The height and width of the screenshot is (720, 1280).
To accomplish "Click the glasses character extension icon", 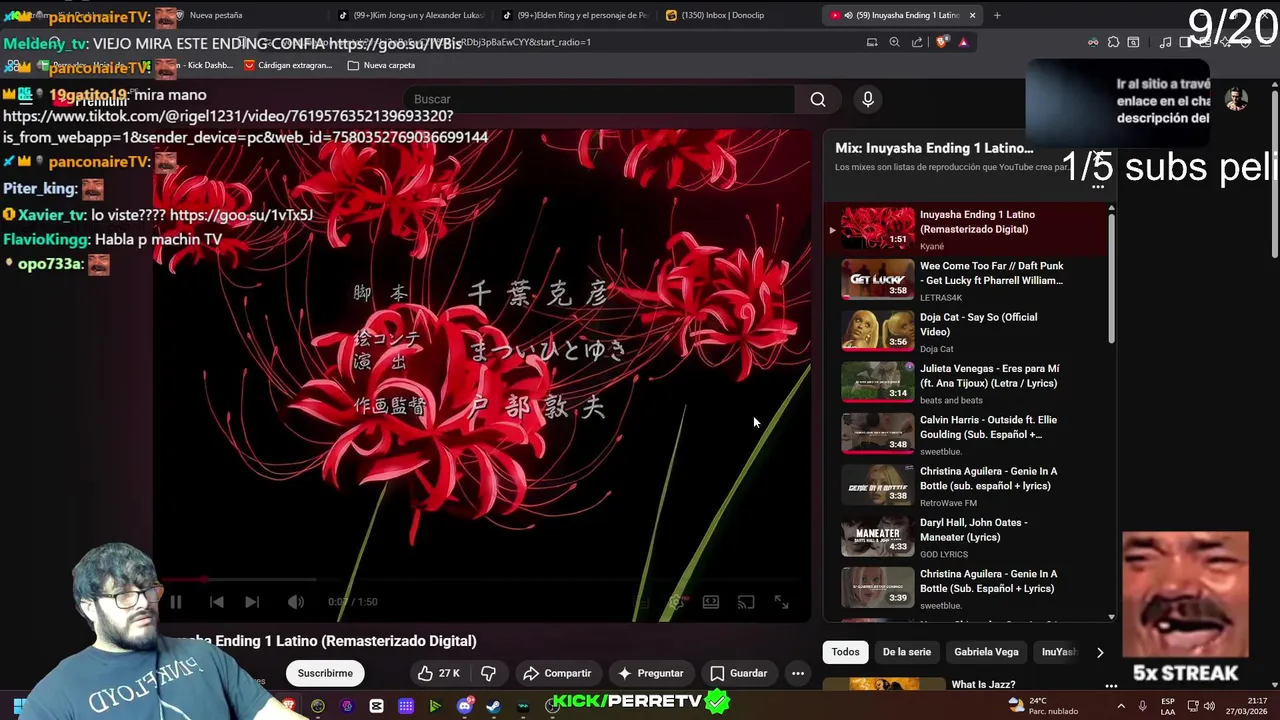I will coord(1093,42).
